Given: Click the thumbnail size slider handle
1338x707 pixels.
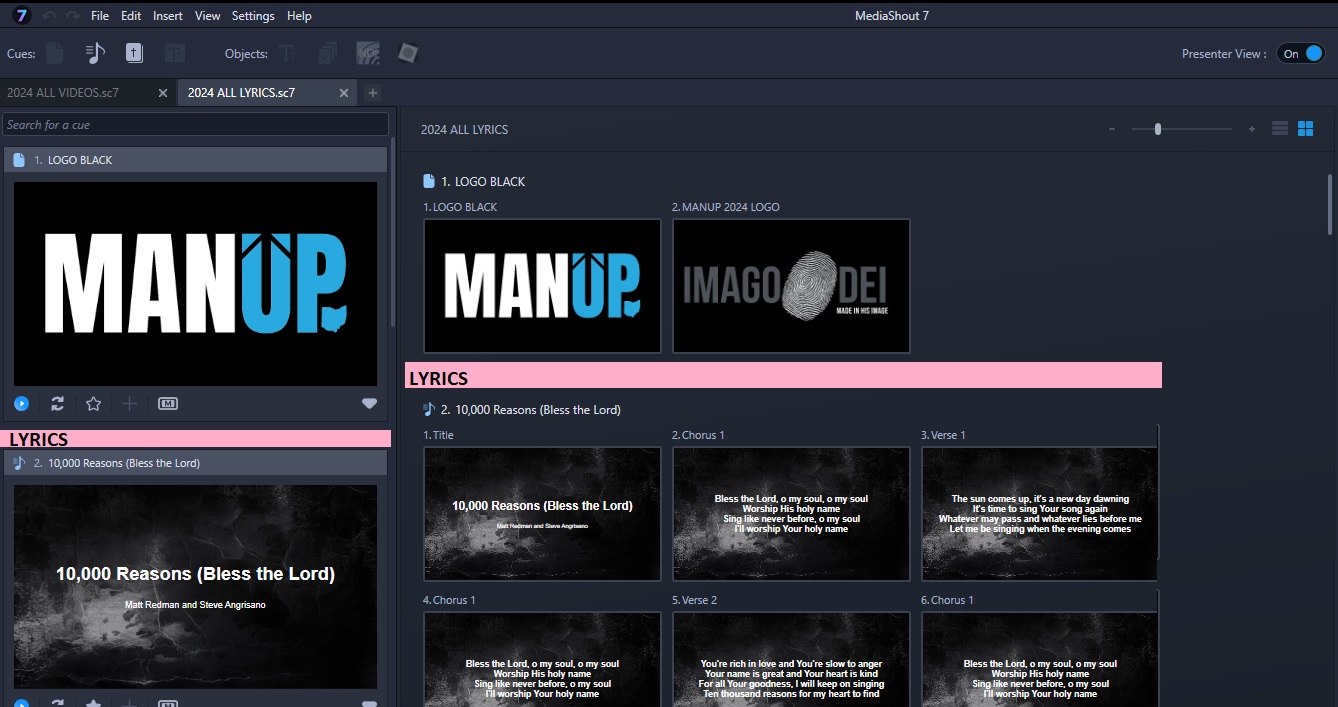Looking at the screenshot, I should point(1158,129).
